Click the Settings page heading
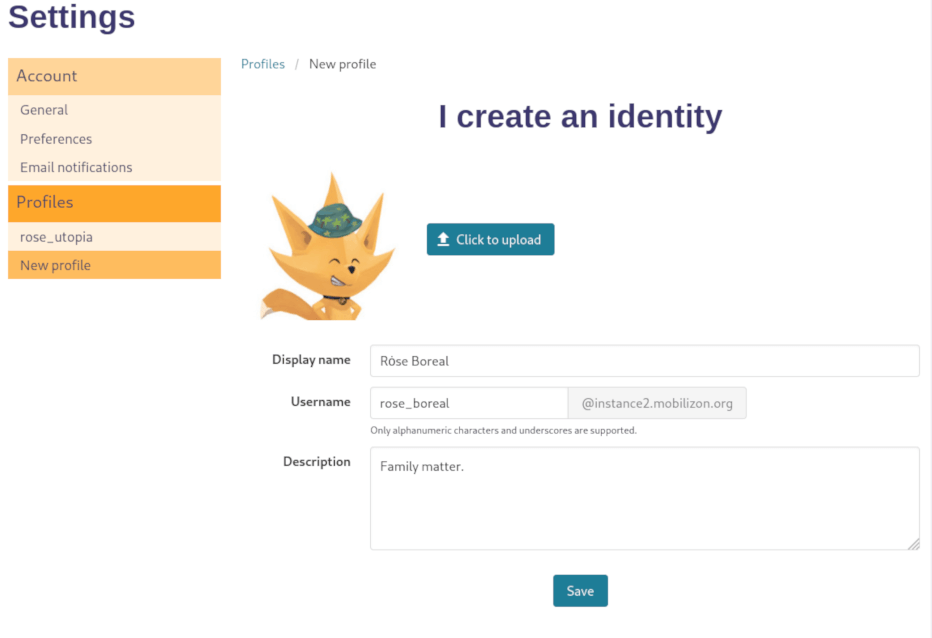This screenshot has width=932, height=638. point(72,17)
